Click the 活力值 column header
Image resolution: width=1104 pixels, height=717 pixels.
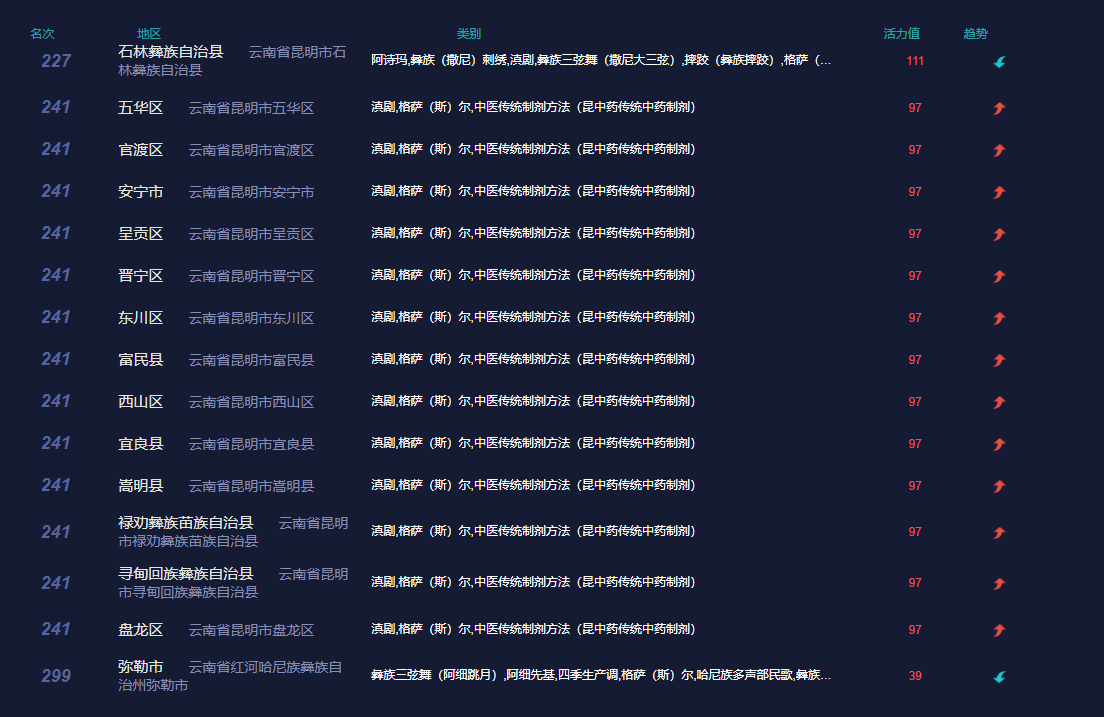(901, 34)
